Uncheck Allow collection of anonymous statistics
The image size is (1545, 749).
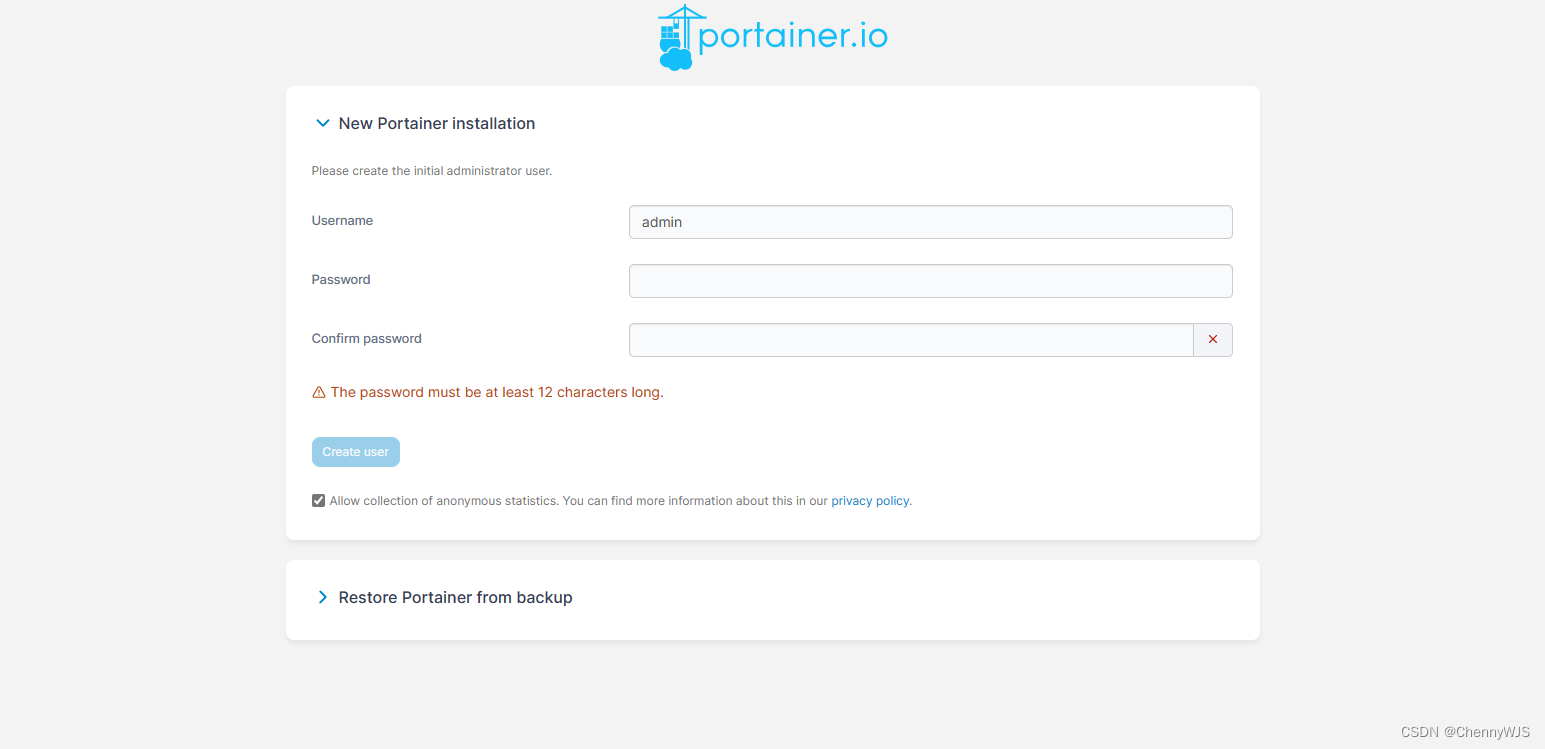coord(318,500)
